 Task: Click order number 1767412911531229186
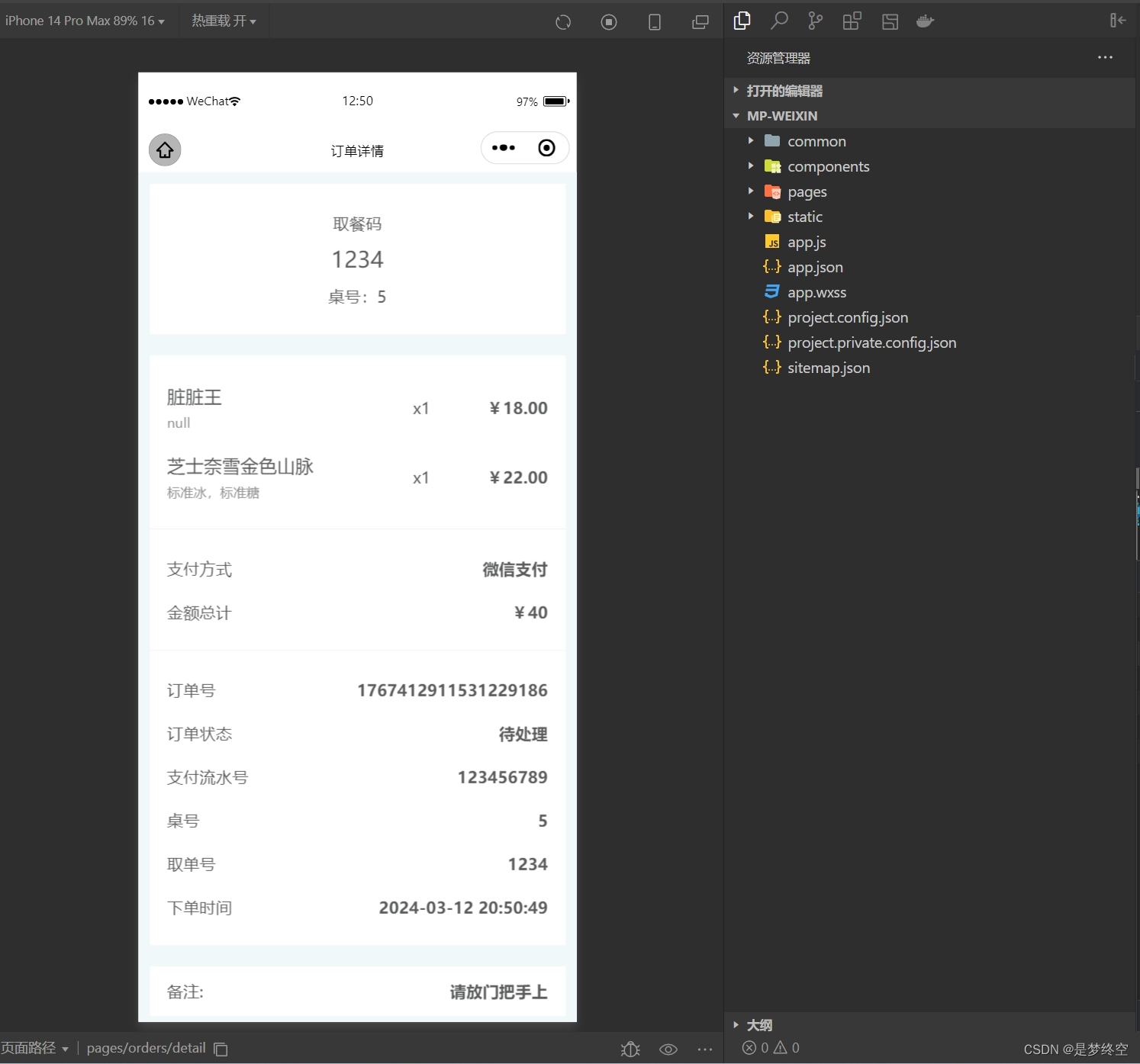tap(452, 690)
